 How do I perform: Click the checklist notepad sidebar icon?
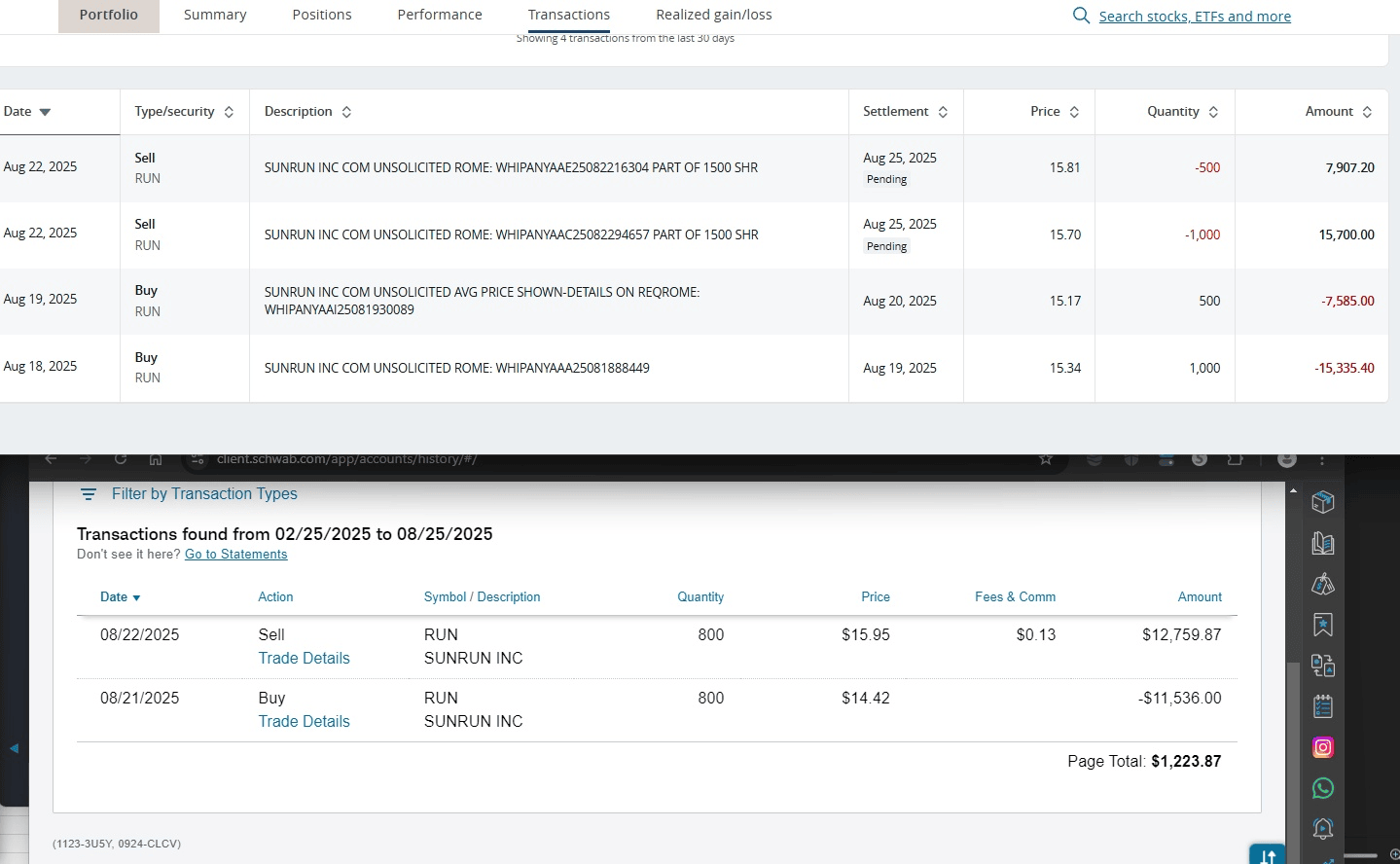point(1322,706)
